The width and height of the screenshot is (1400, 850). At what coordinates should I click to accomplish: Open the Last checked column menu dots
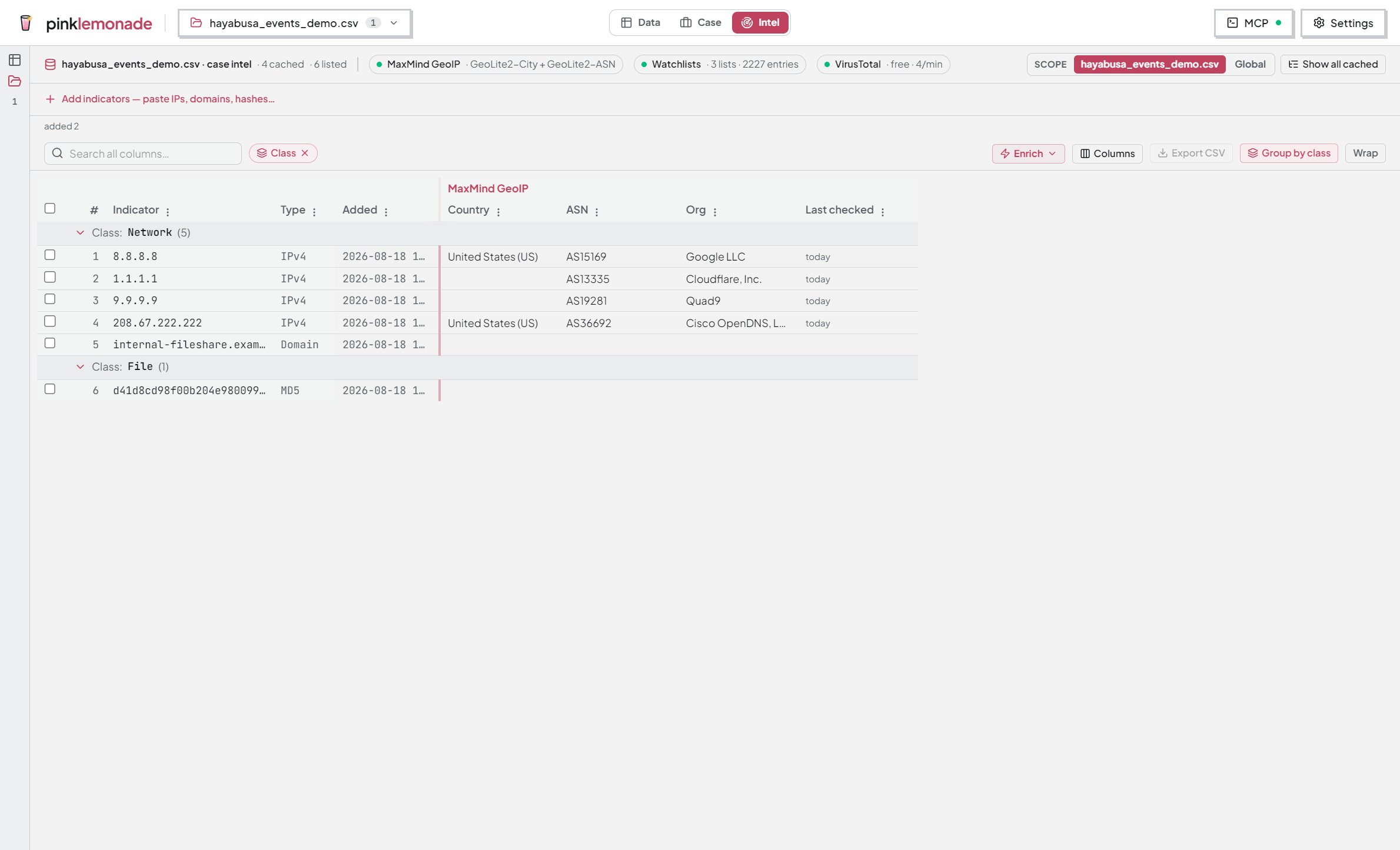point(883,212)
